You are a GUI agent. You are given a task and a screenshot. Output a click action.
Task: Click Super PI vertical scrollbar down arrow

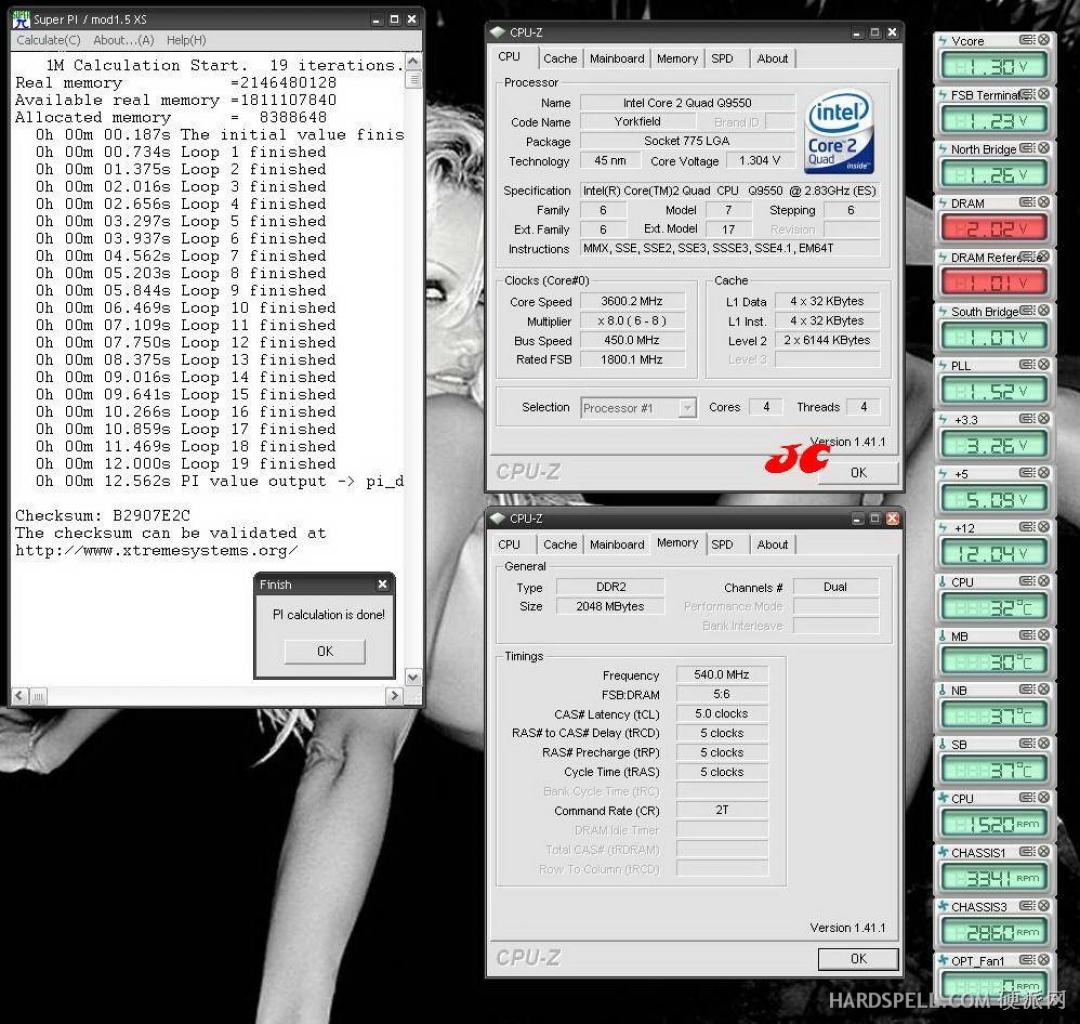pyautogui.click(x=413, y=677)
